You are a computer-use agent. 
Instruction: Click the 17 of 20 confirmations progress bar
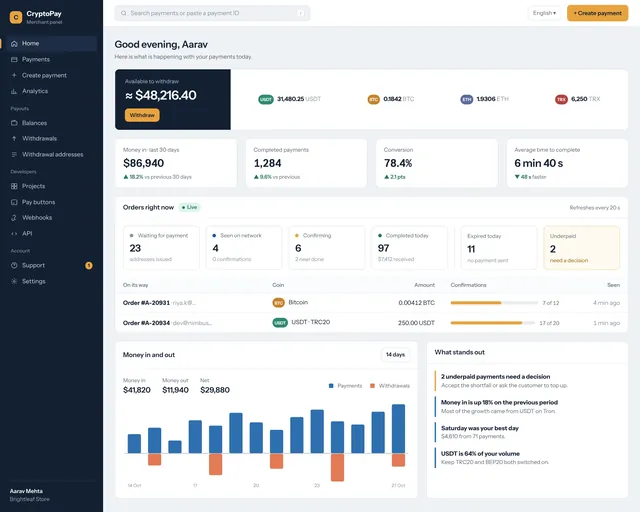[493, 323]
